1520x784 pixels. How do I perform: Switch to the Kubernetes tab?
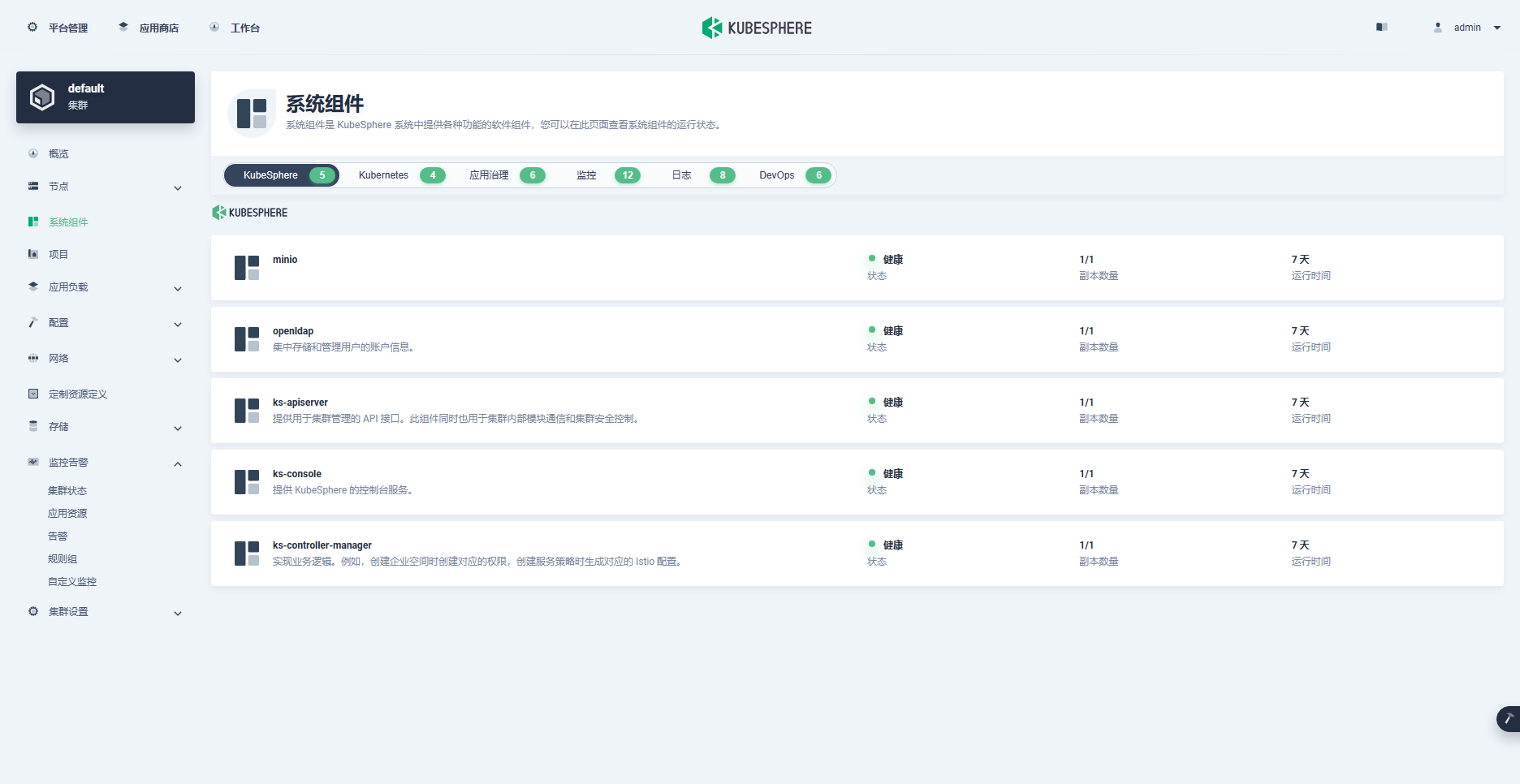(401, 175)
